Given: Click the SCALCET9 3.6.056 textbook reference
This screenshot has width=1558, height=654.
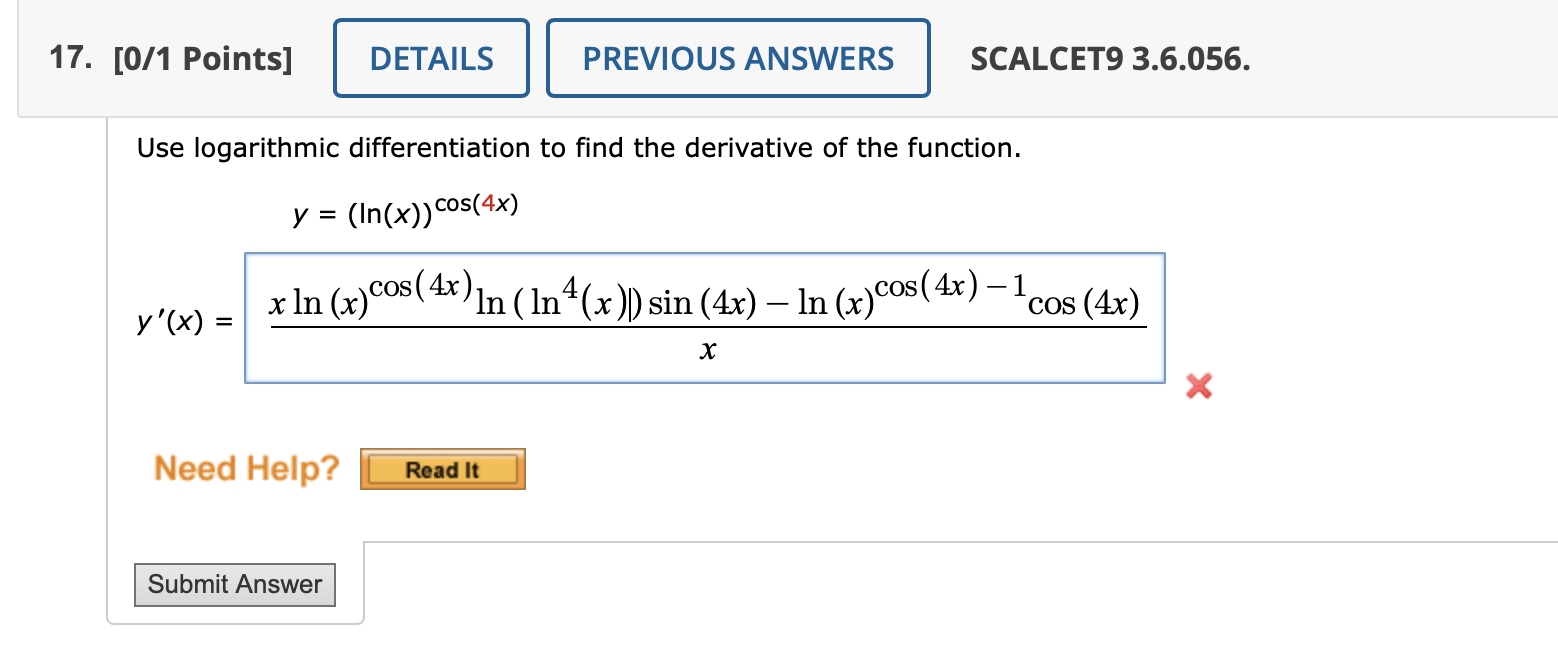Looking at the screenshot, I should [1110, 58].
